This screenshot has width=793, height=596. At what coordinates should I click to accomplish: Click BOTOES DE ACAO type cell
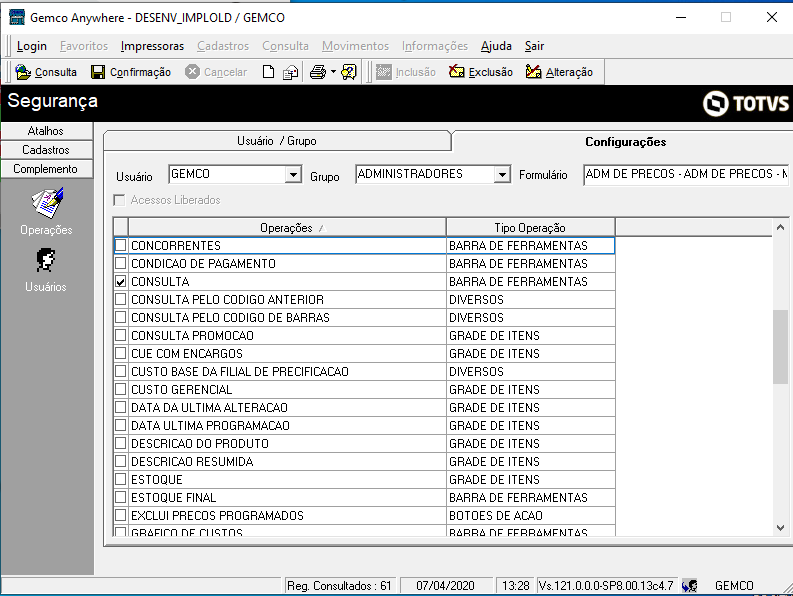531,516
